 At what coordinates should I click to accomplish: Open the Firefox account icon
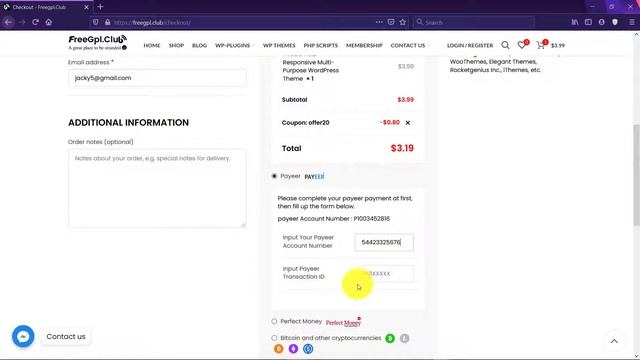tap(602, 22)
